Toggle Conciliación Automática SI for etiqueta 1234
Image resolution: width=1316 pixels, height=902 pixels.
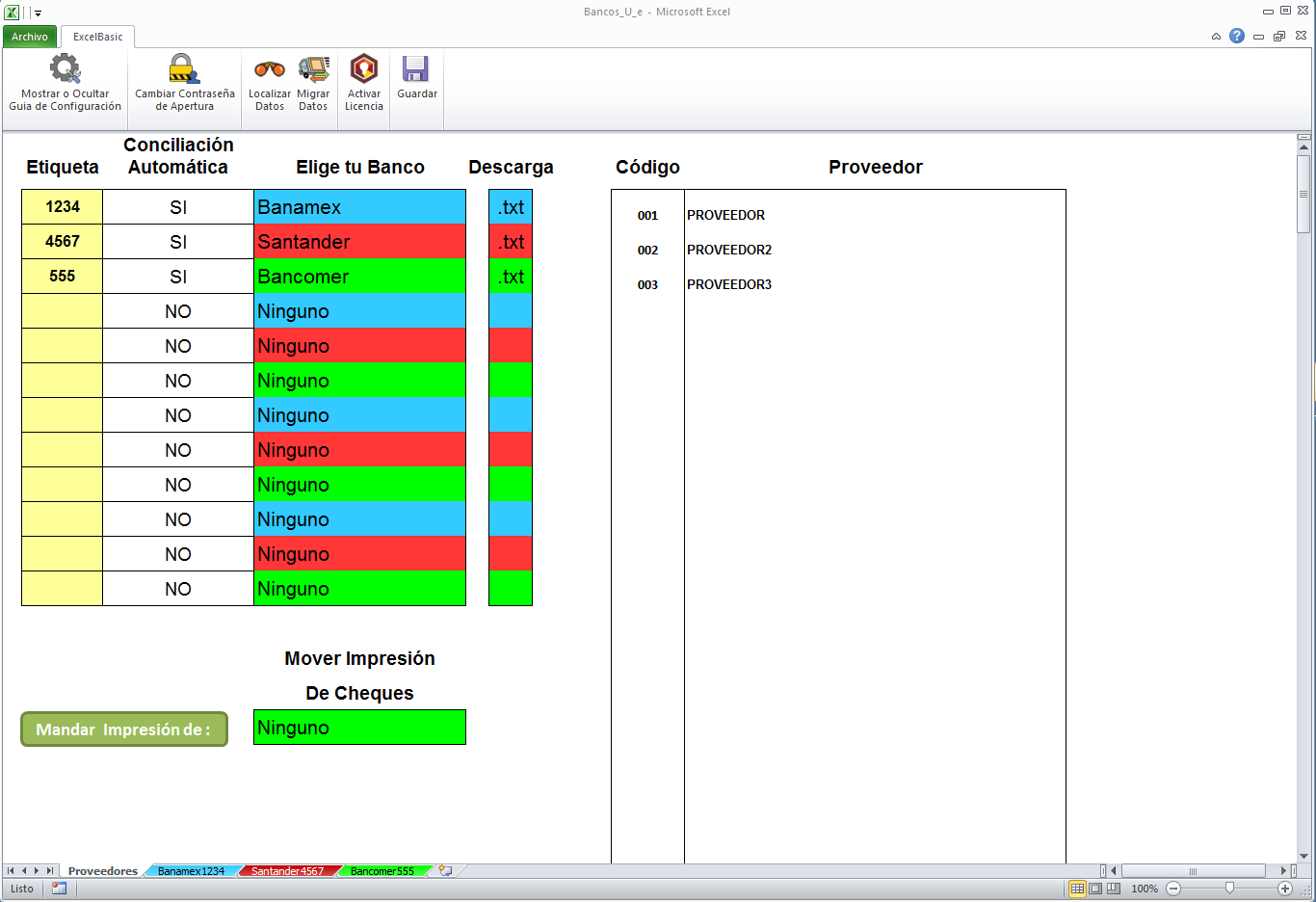point(178,207)
